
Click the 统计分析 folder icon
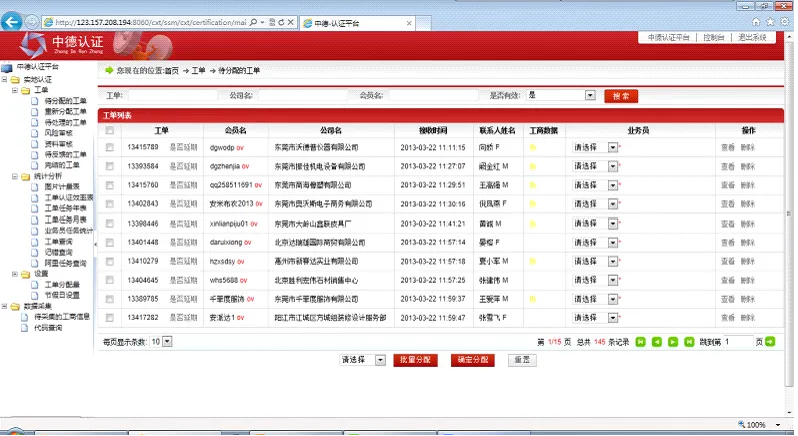pyautogui.click(x=25, y=177)
